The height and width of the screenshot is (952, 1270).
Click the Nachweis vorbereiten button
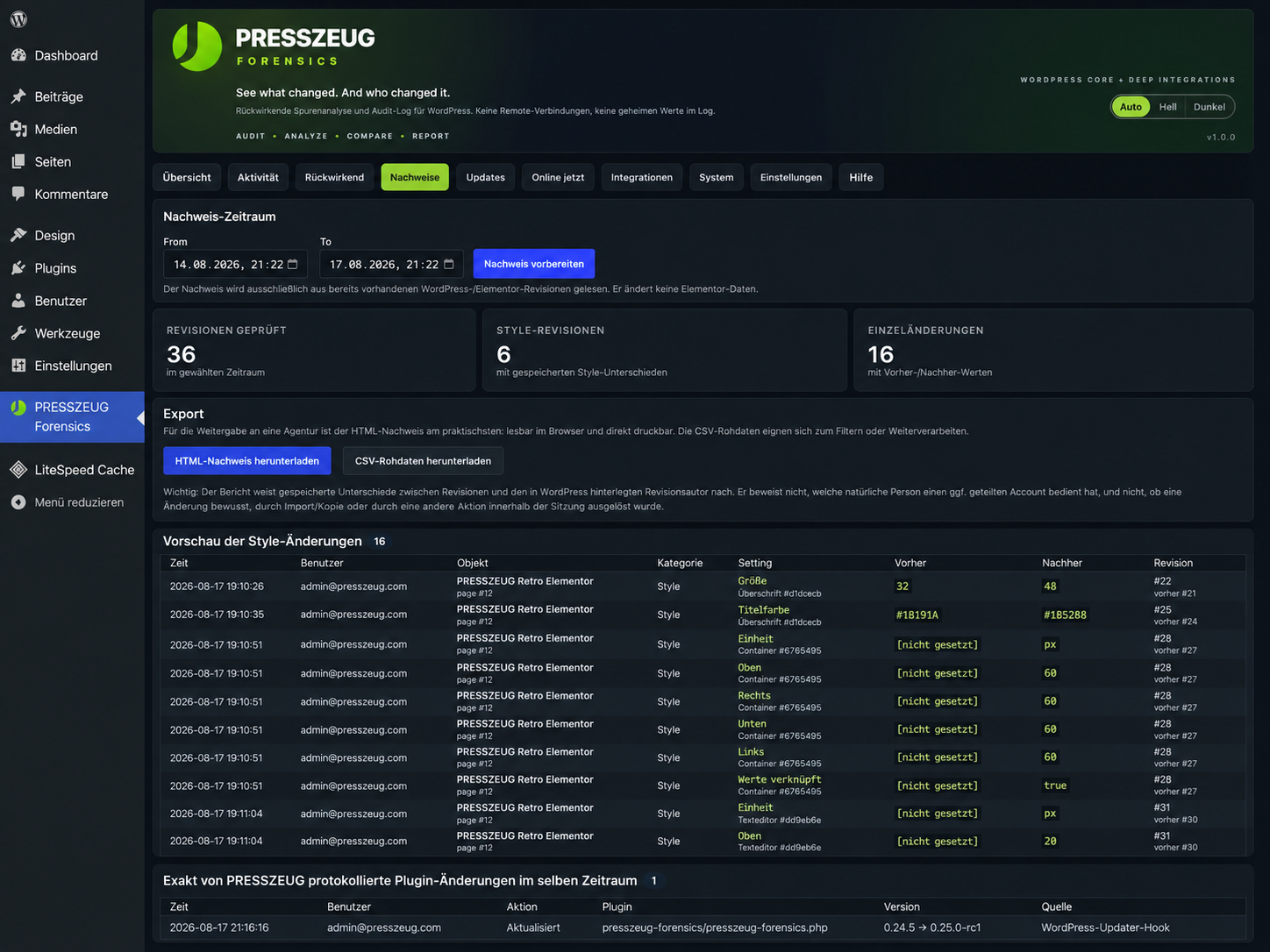pos(533,264)
